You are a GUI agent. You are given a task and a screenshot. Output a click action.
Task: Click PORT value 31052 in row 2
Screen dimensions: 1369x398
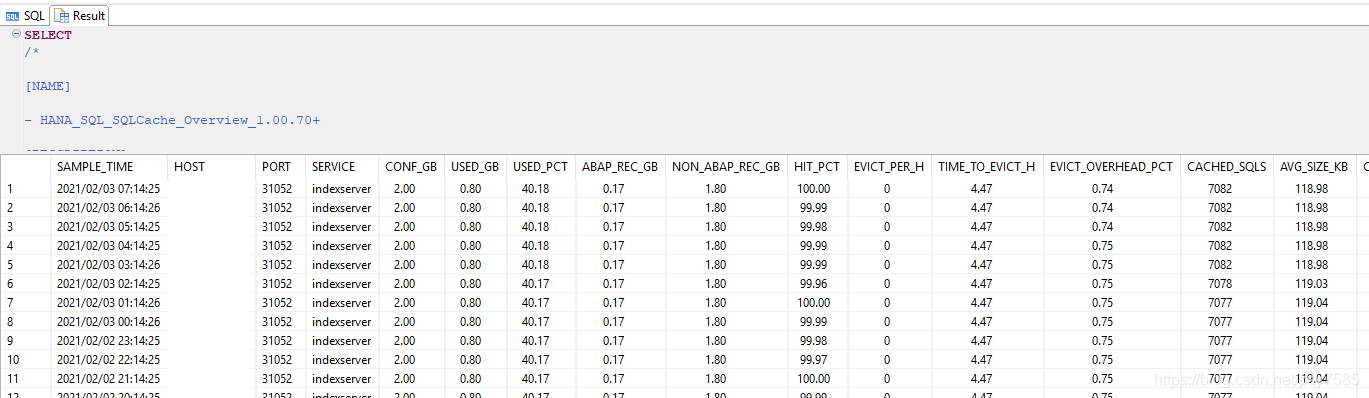276,207
